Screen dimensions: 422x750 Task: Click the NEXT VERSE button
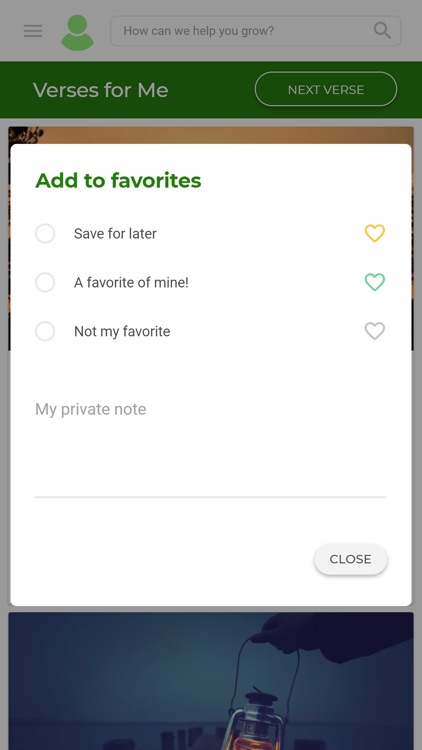tap(326, 89)
